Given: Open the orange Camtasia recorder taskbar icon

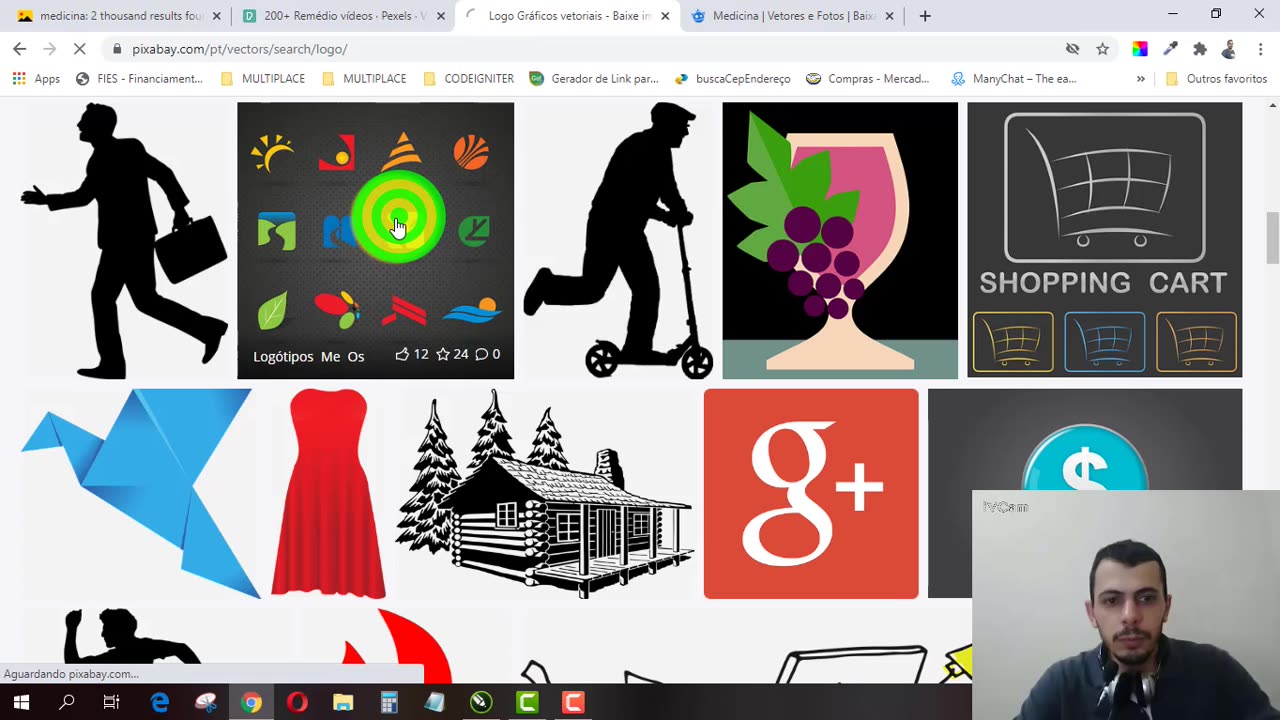Looking at the screenshot, I should click(x=573, y=702).
